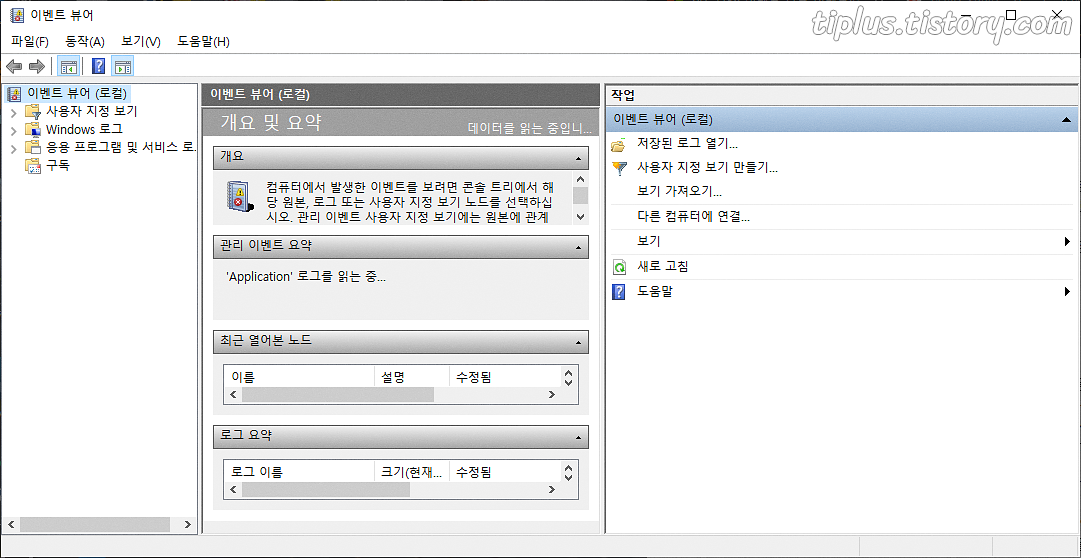
Task: Click the 로그 이름 column header
Action: click(299, 472)
